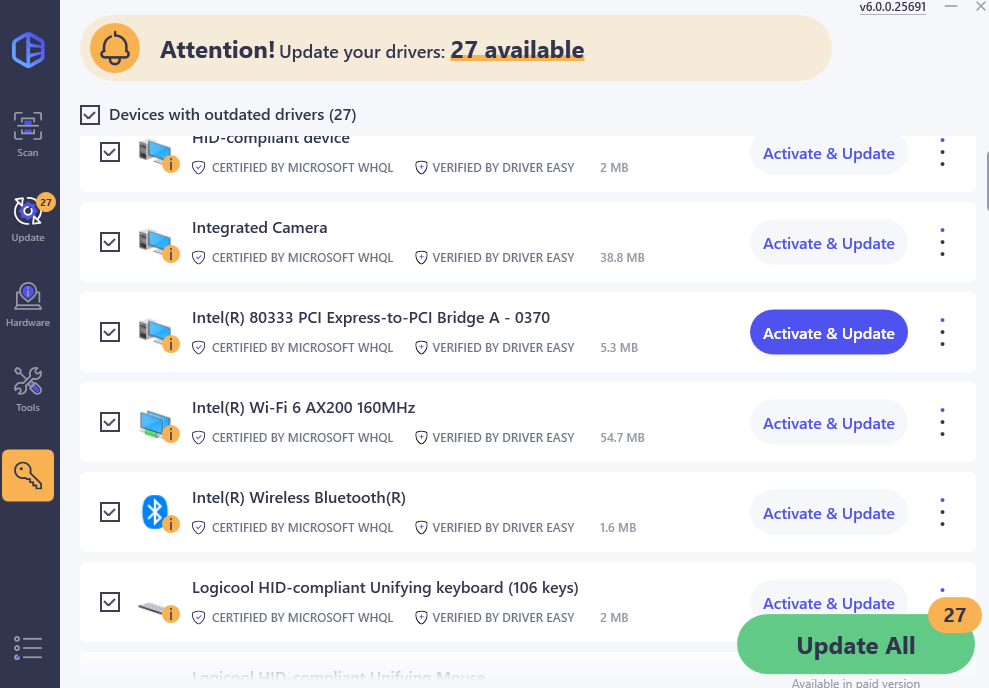Viewport: 989px width, 688px height.
Task: Click the attention bell icon
Action: tap(114, 47)
